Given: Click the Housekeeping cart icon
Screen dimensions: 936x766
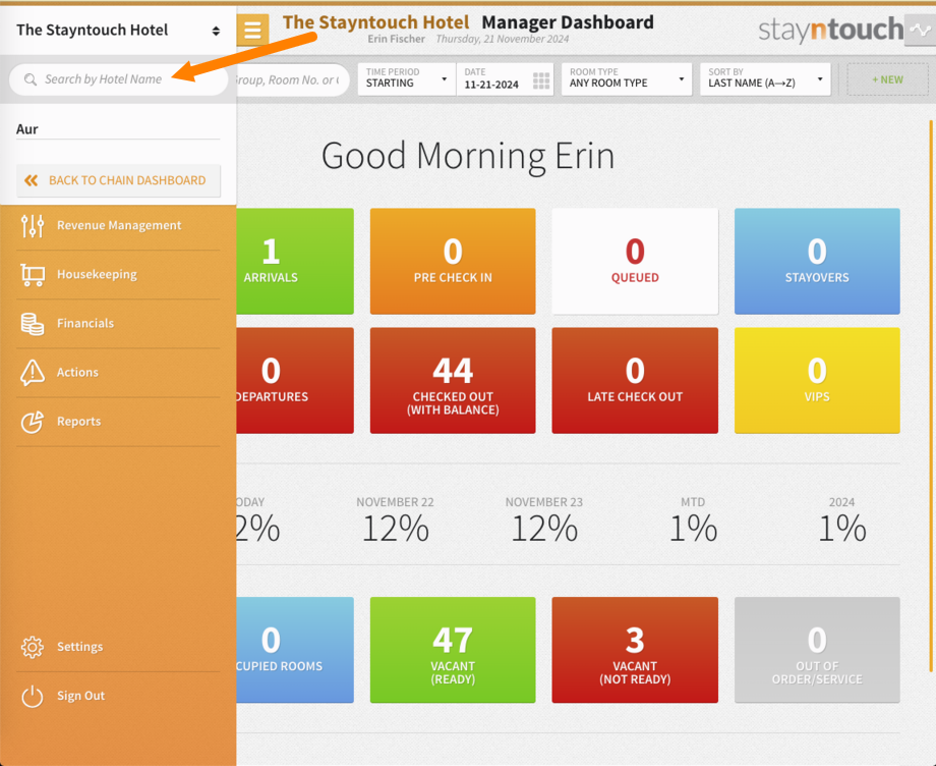Looking at the screenshot, I should (x=32, y=275).
